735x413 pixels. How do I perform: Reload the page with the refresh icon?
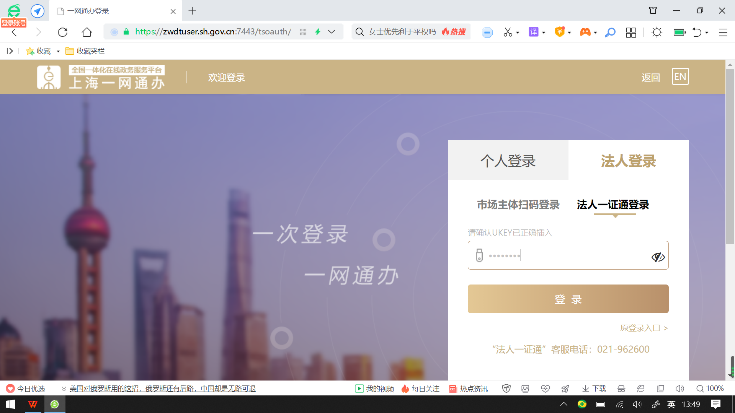pos(62,32)
